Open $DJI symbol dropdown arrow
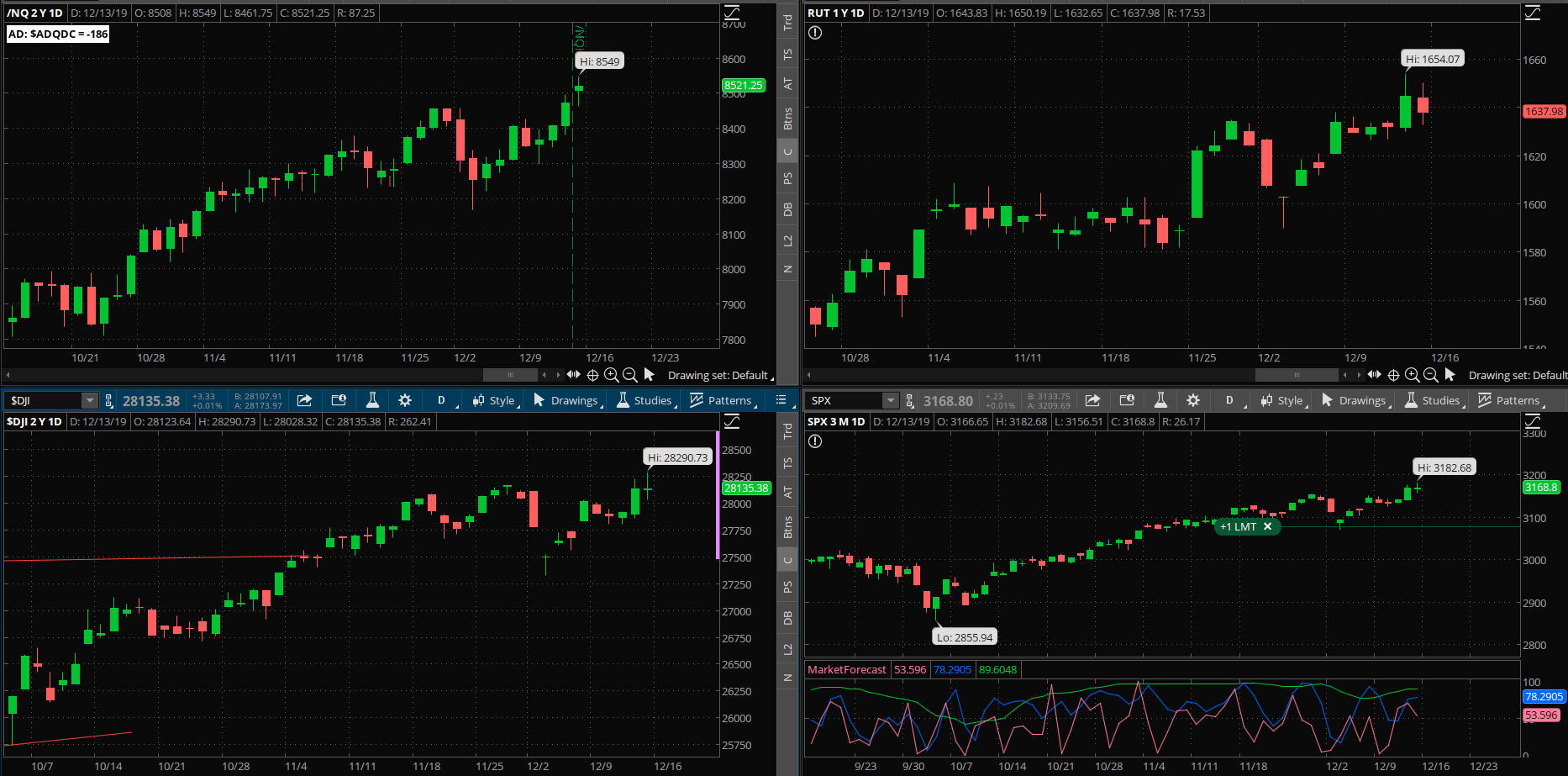Screen dimensions: 1568x776 click(89, 400)
